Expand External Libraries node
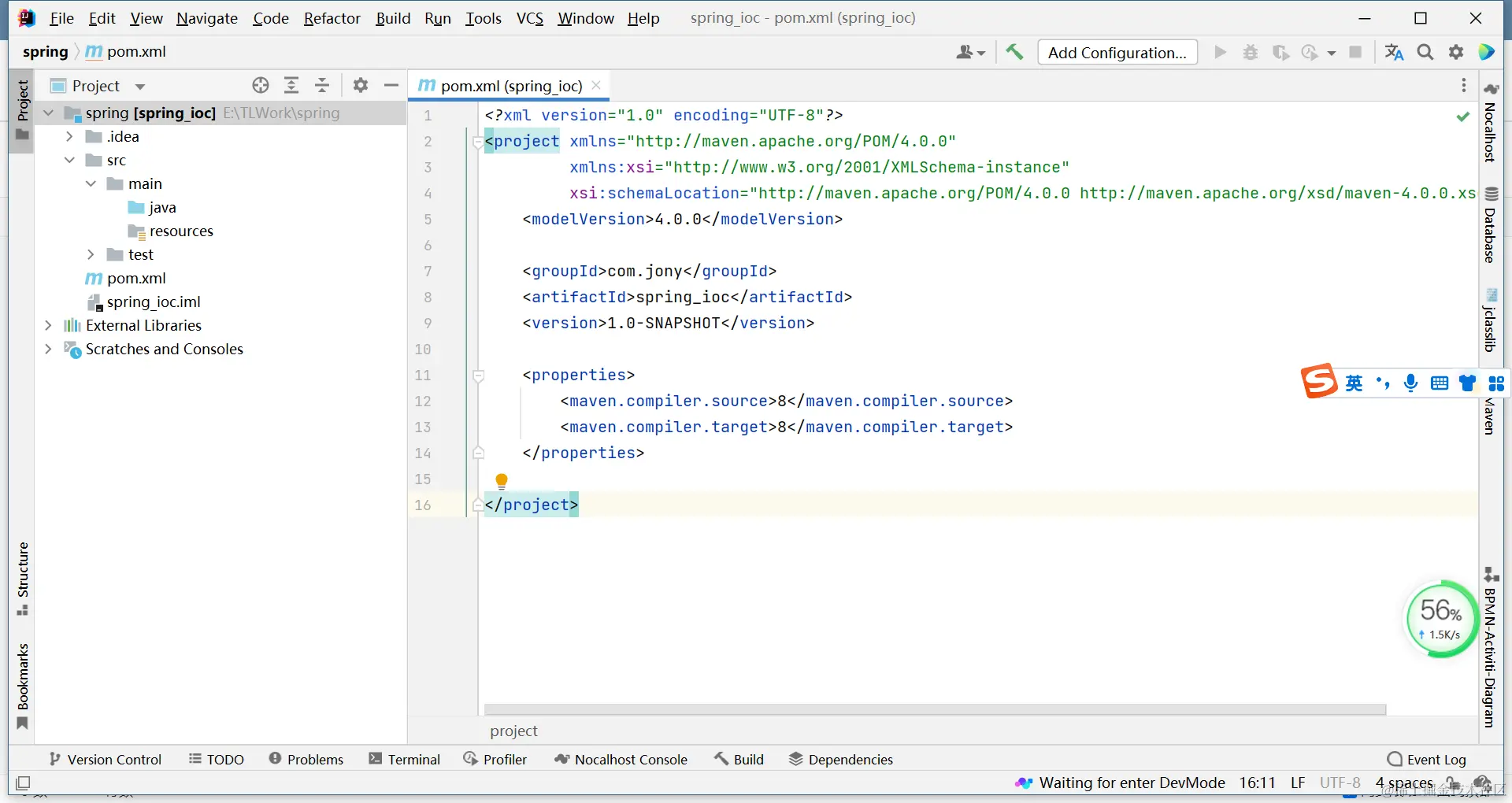Viewport: 1512px width, 803px height. coord(48,325)
